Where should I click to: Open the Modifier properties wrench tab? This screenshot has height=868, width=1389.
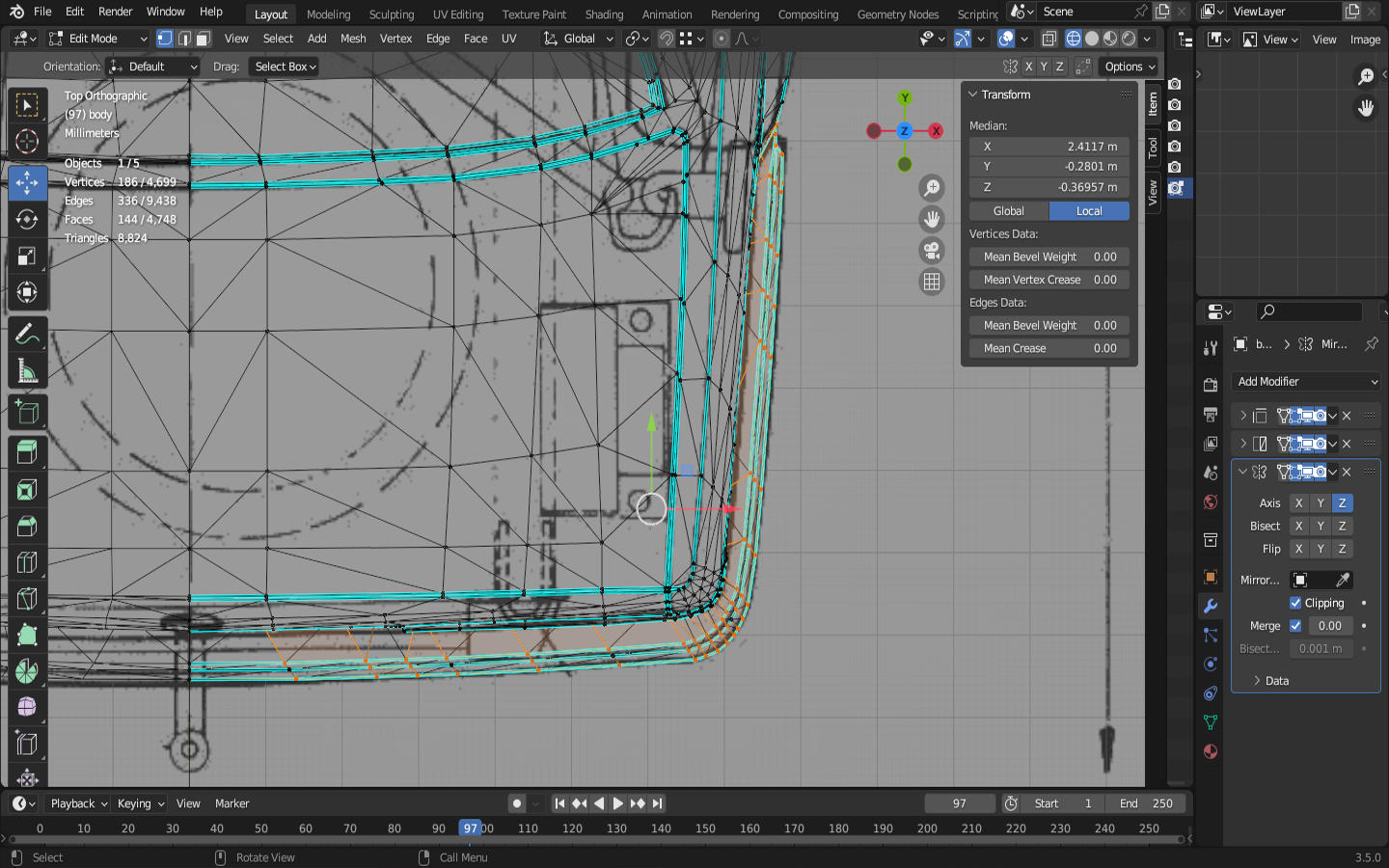click(x=1211, y=606)
